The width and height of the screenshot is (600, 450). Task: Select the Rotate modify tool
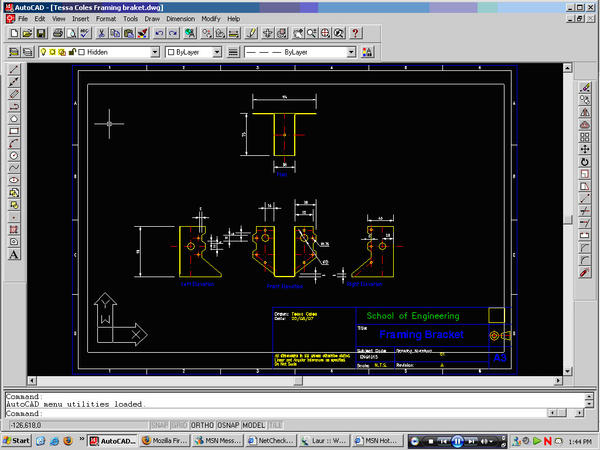point(584,162)
